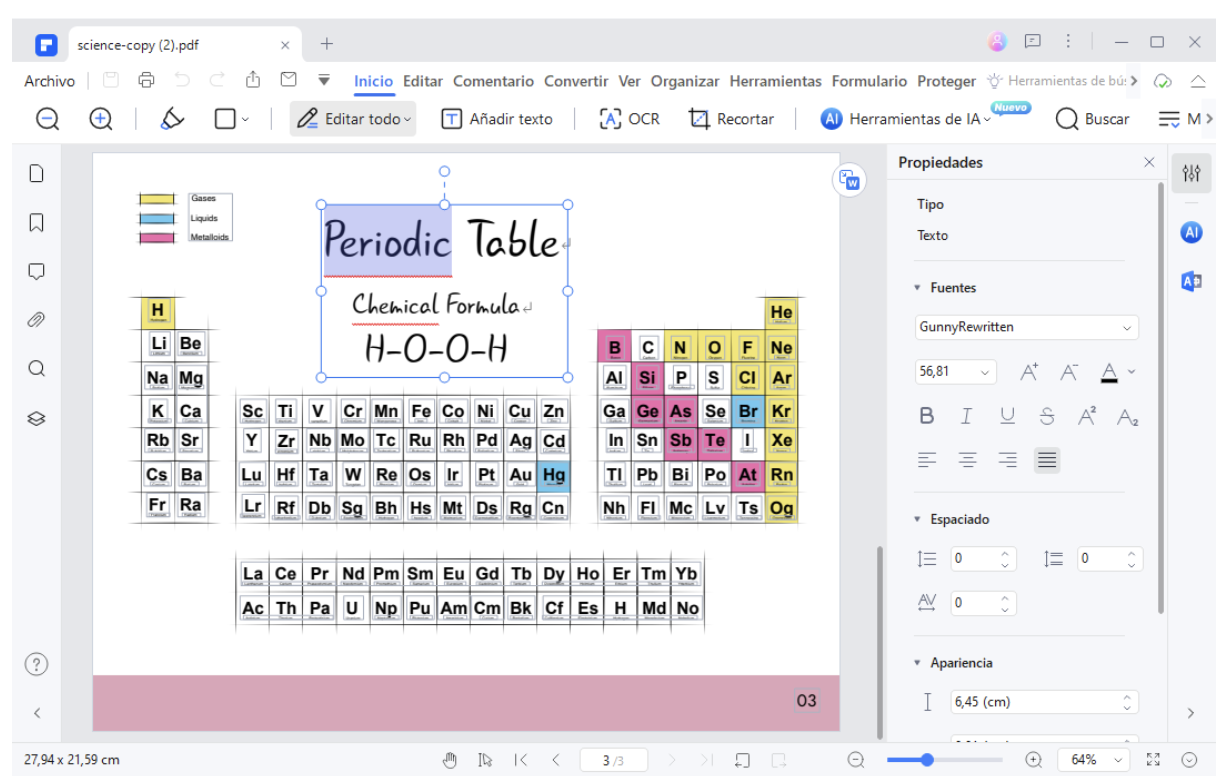Click the email envelope icon
Viewport: 1230px width, 776px height.
pos(288,81)
